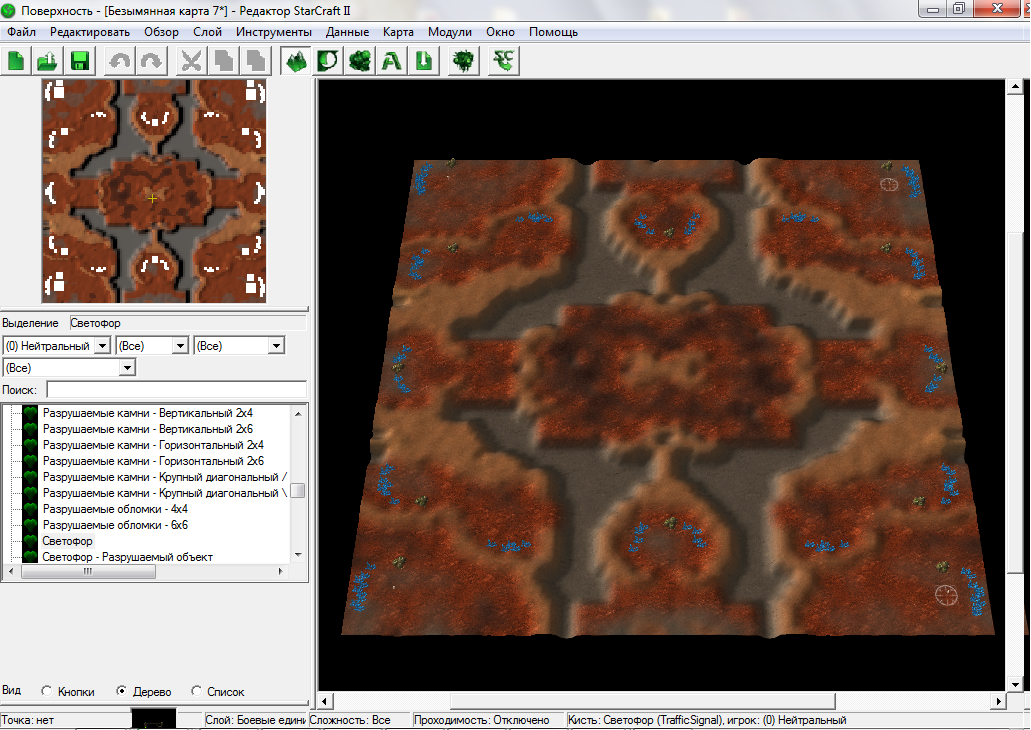Click icon beside 'Разрушаемые камни - Вертикальный 2x4'
The height and width of the screenshot is (730, 1031).
pos(30,413)
